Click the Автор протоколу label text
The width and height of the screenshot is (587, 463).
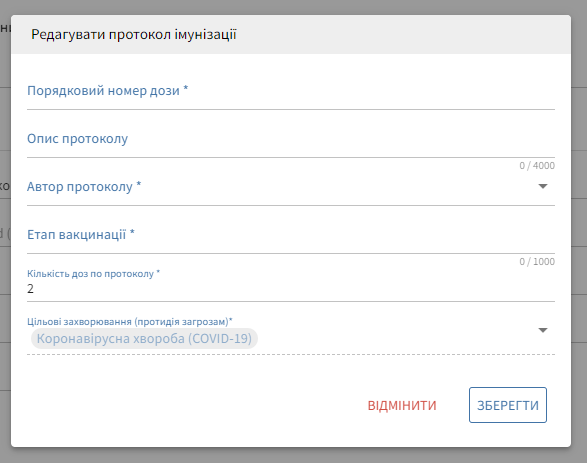coord(84,187)
